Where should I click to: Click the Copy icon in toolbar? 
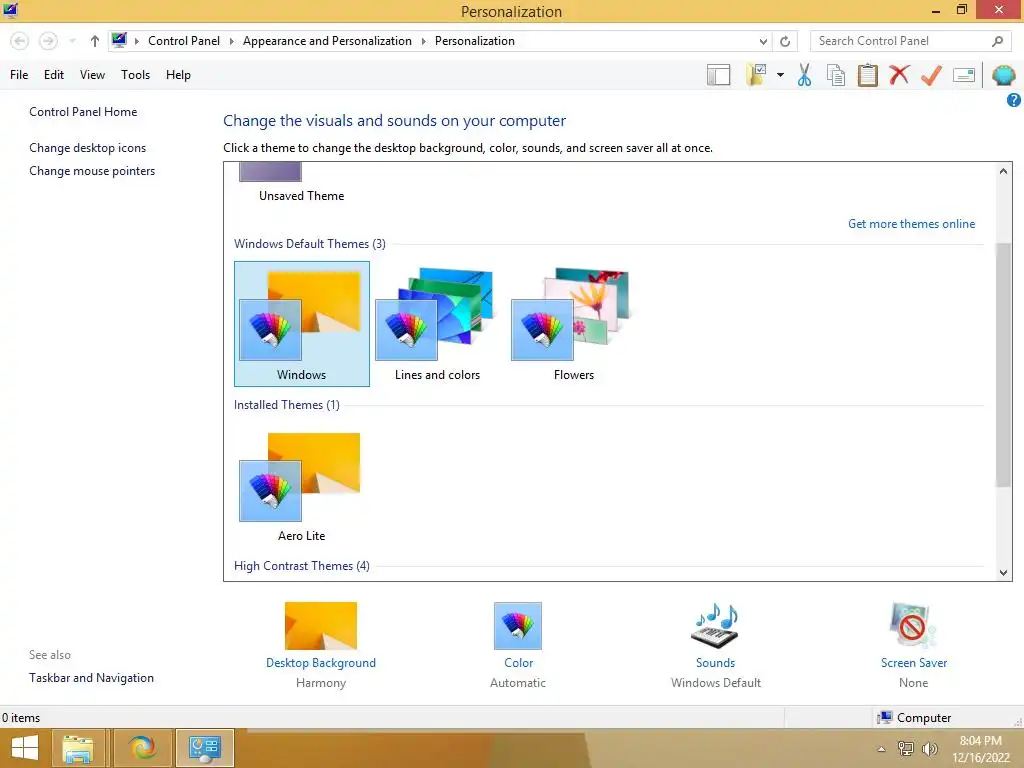coord(836,75)
